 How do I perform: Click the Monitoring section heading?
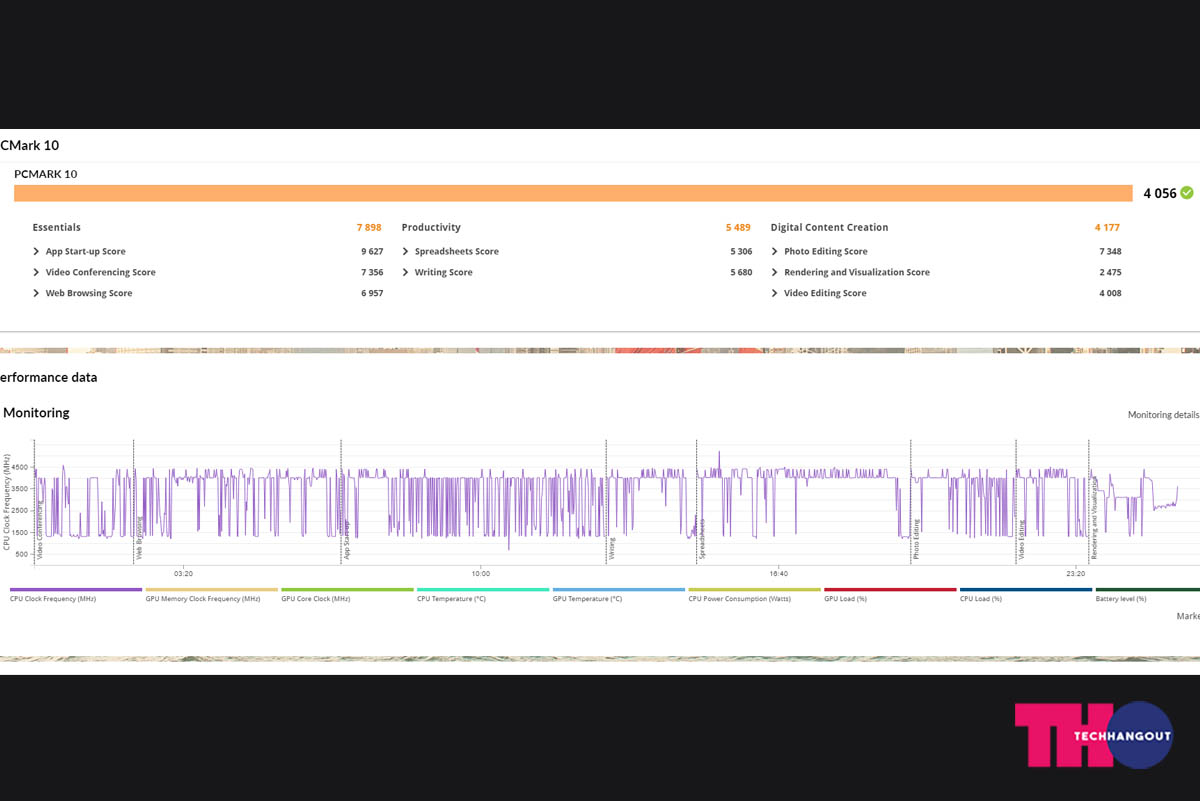[x=36, y=412]
